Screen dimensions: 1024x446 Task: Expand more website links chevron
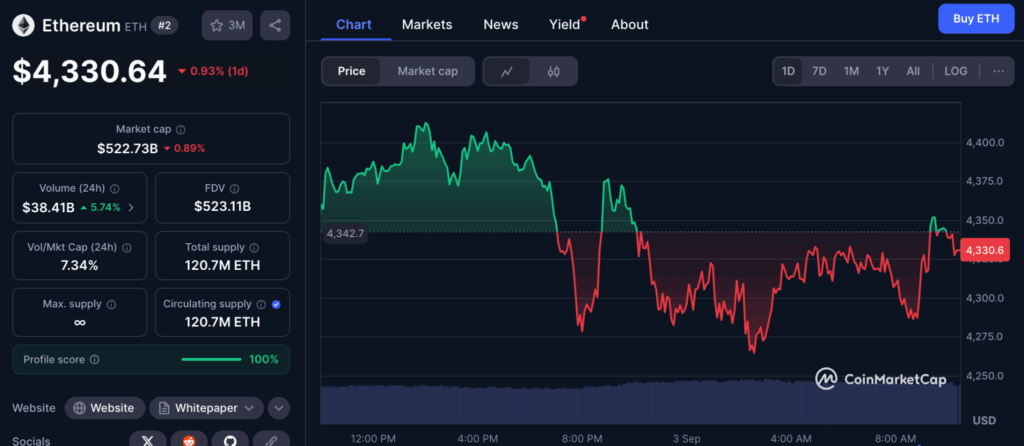(279, 408)
